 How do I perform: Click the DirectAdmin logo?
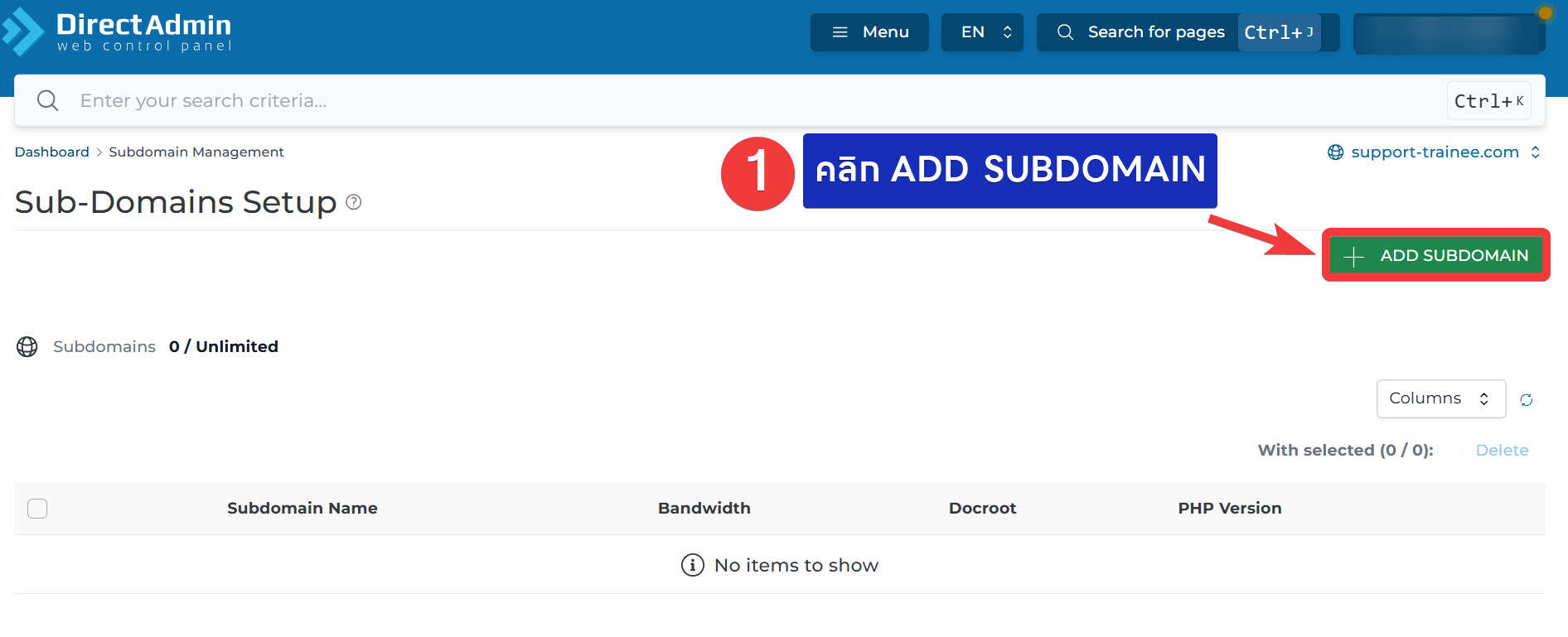[x=118, y=32]
